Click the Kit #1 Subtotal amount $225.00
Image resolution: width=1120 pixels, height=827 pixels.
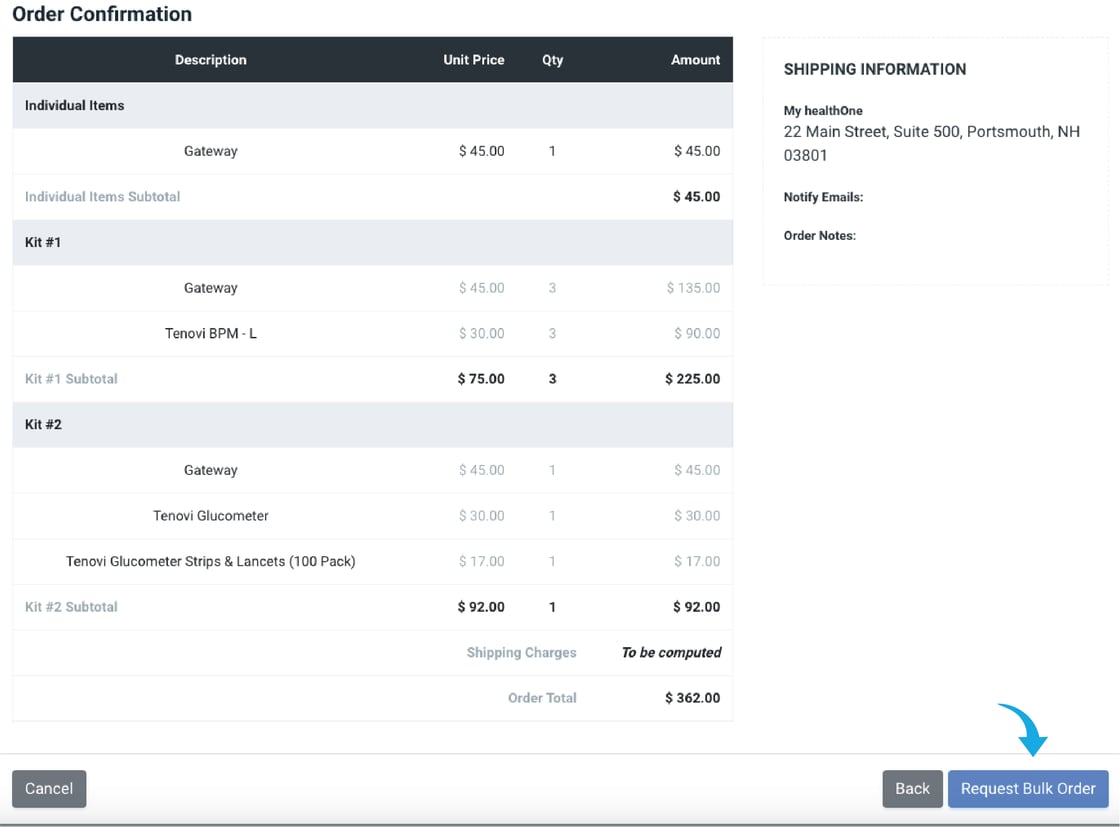coord(692,379)
